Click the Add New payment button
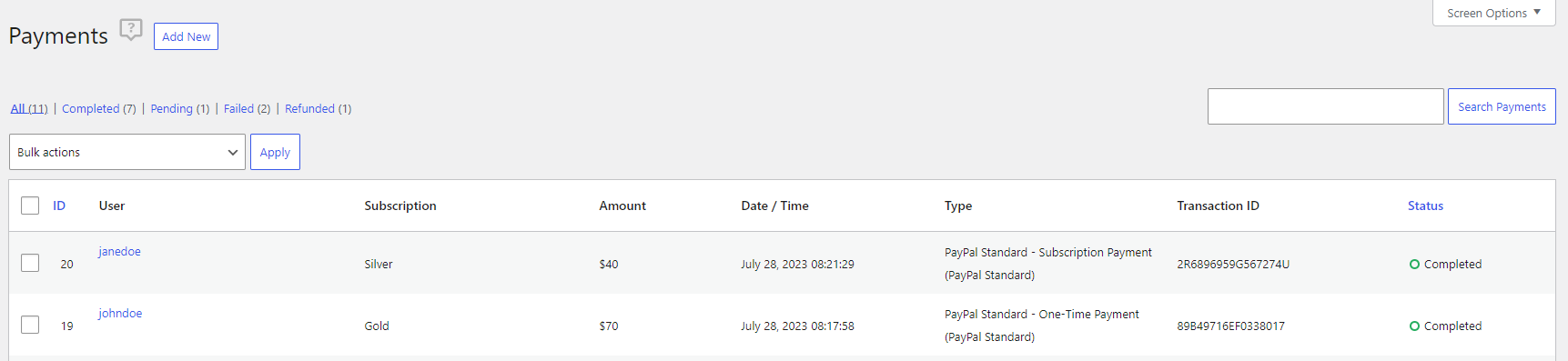This screenshot has height=361, width=1568. pos(186,36)
